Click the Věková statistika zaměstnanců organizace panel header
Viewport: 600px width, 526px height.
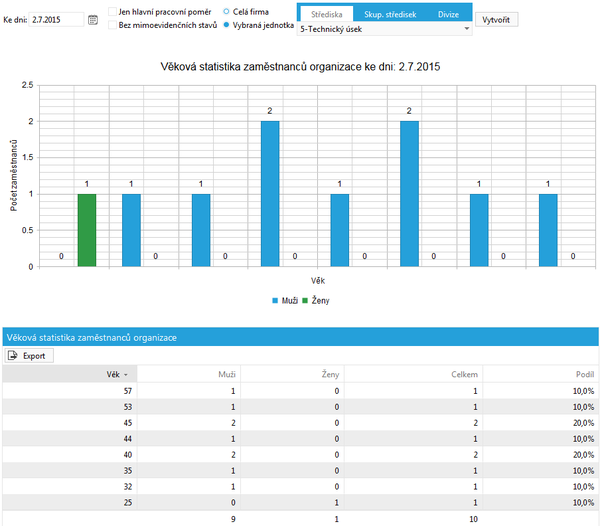(x=300, y=337)
